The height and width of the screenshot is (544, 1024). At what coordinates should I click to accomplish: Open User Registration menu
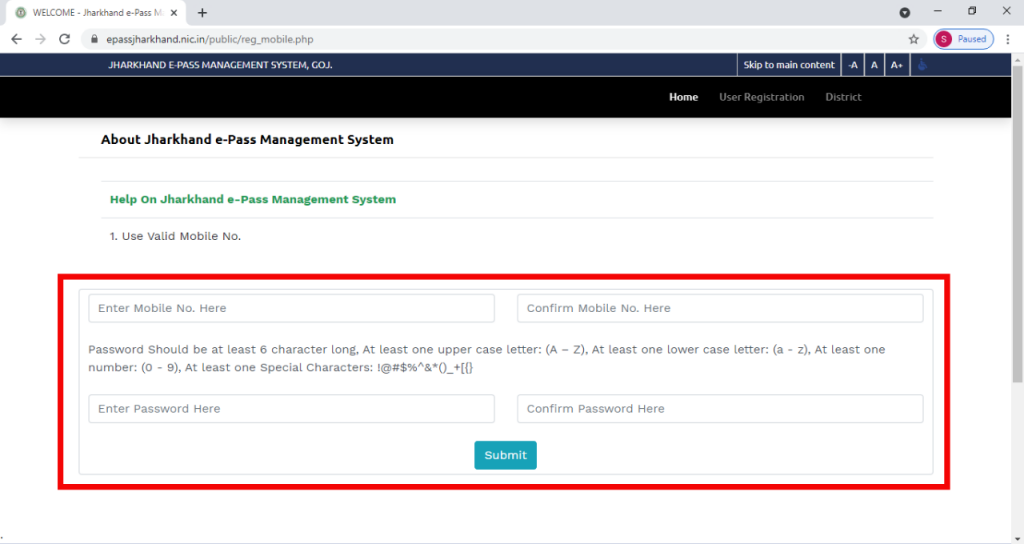click(x=761, y=97)
